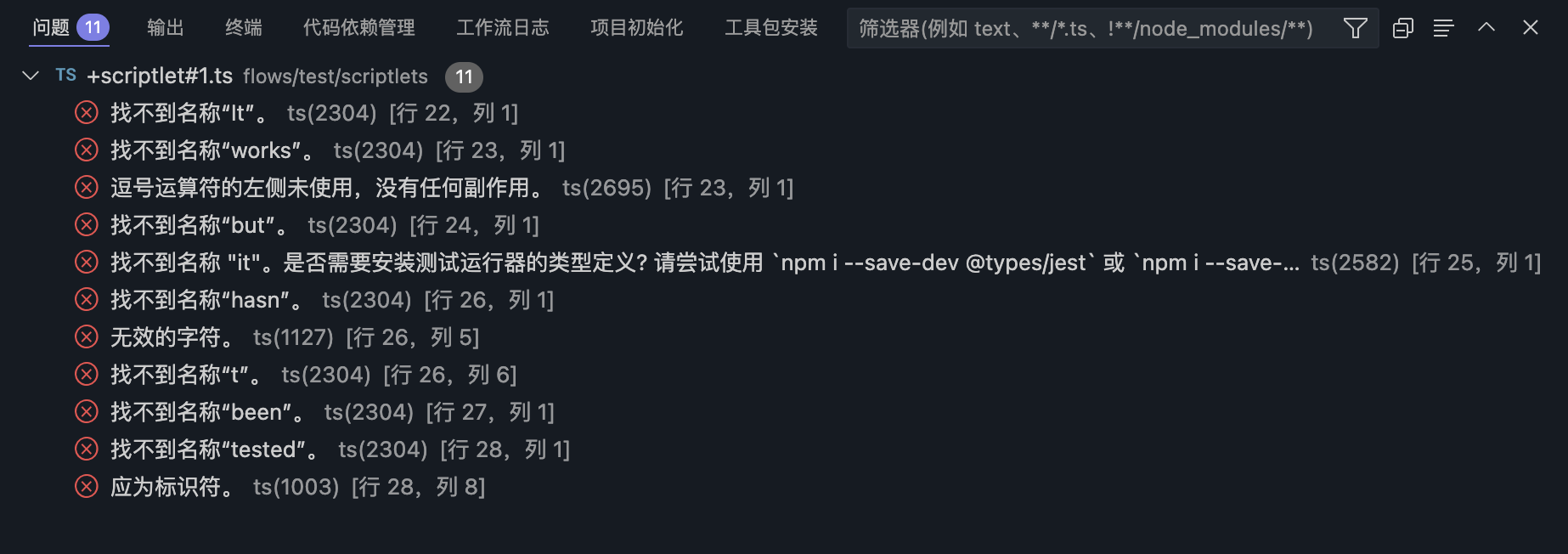Screen dimensions: 1568x554
Task: Open the "找不到名称"tested"" error entry
Action: click(216, 449)
